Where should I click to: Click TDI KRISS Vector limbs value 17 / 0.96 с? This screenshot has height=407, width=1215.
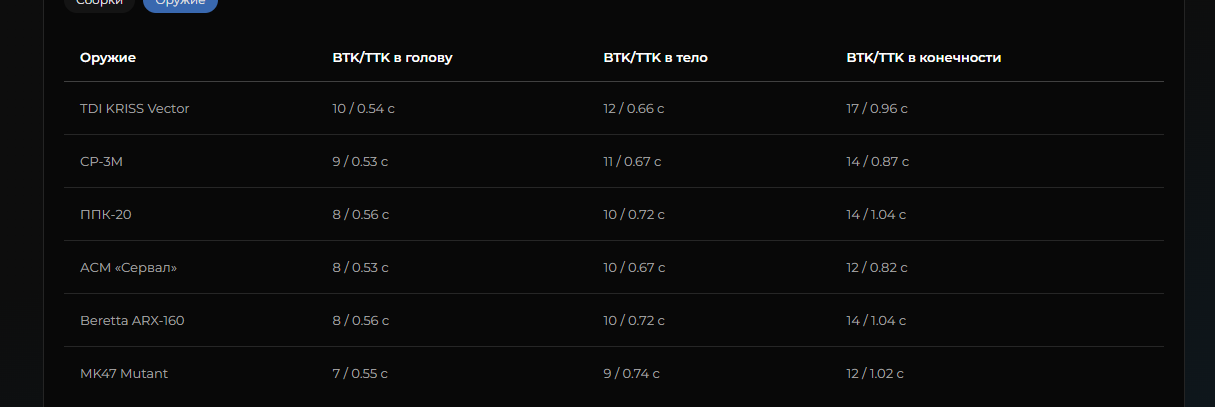tap(876, 108)
